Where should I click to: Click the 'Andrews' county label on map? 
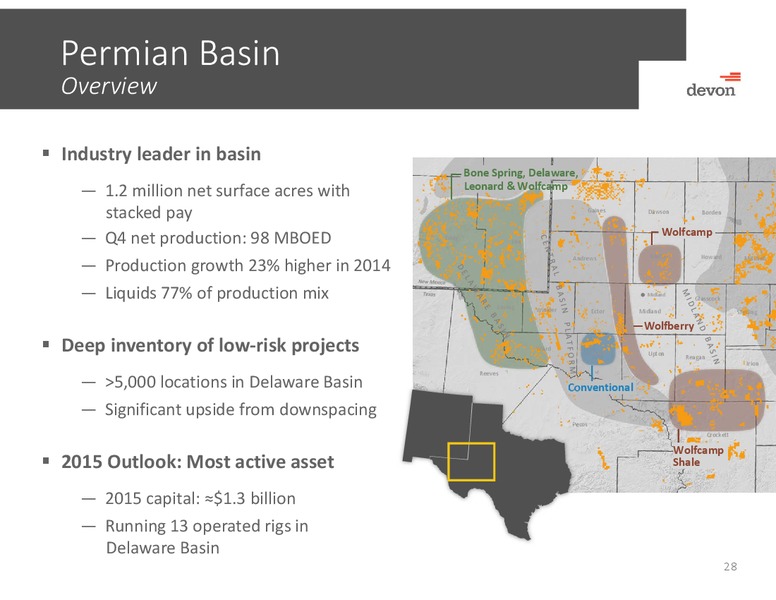click(x=584, y=258)
